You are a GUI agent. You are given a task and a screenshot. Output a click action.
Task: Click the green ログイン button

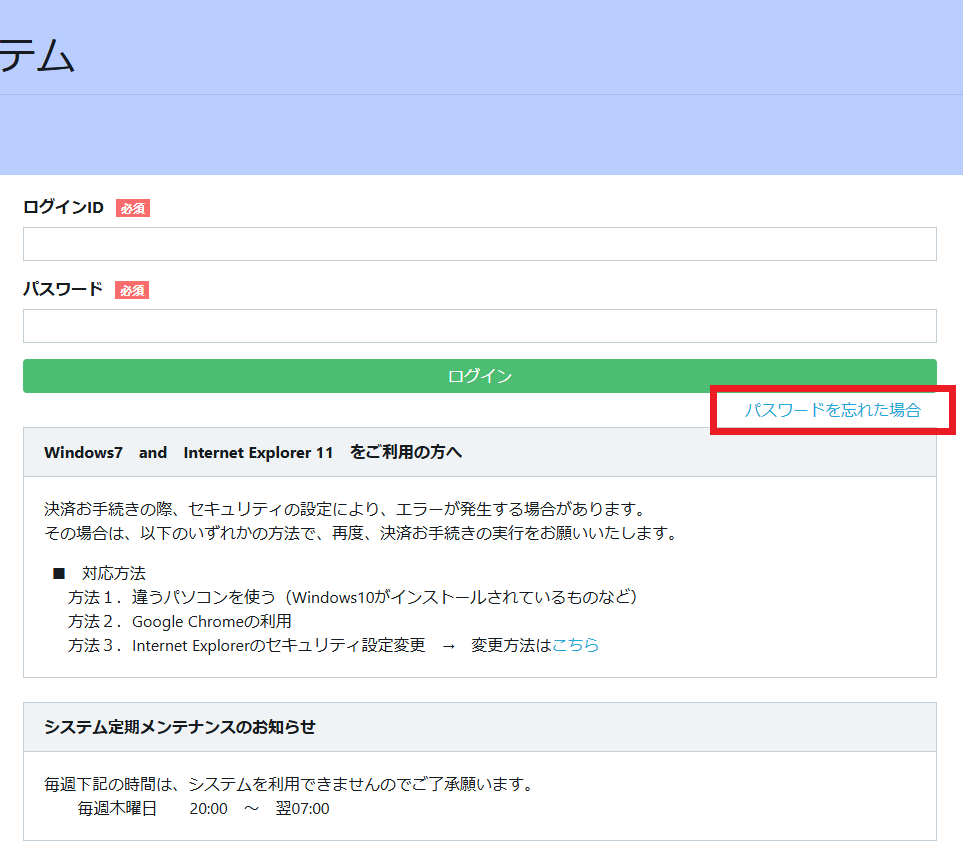480,375
